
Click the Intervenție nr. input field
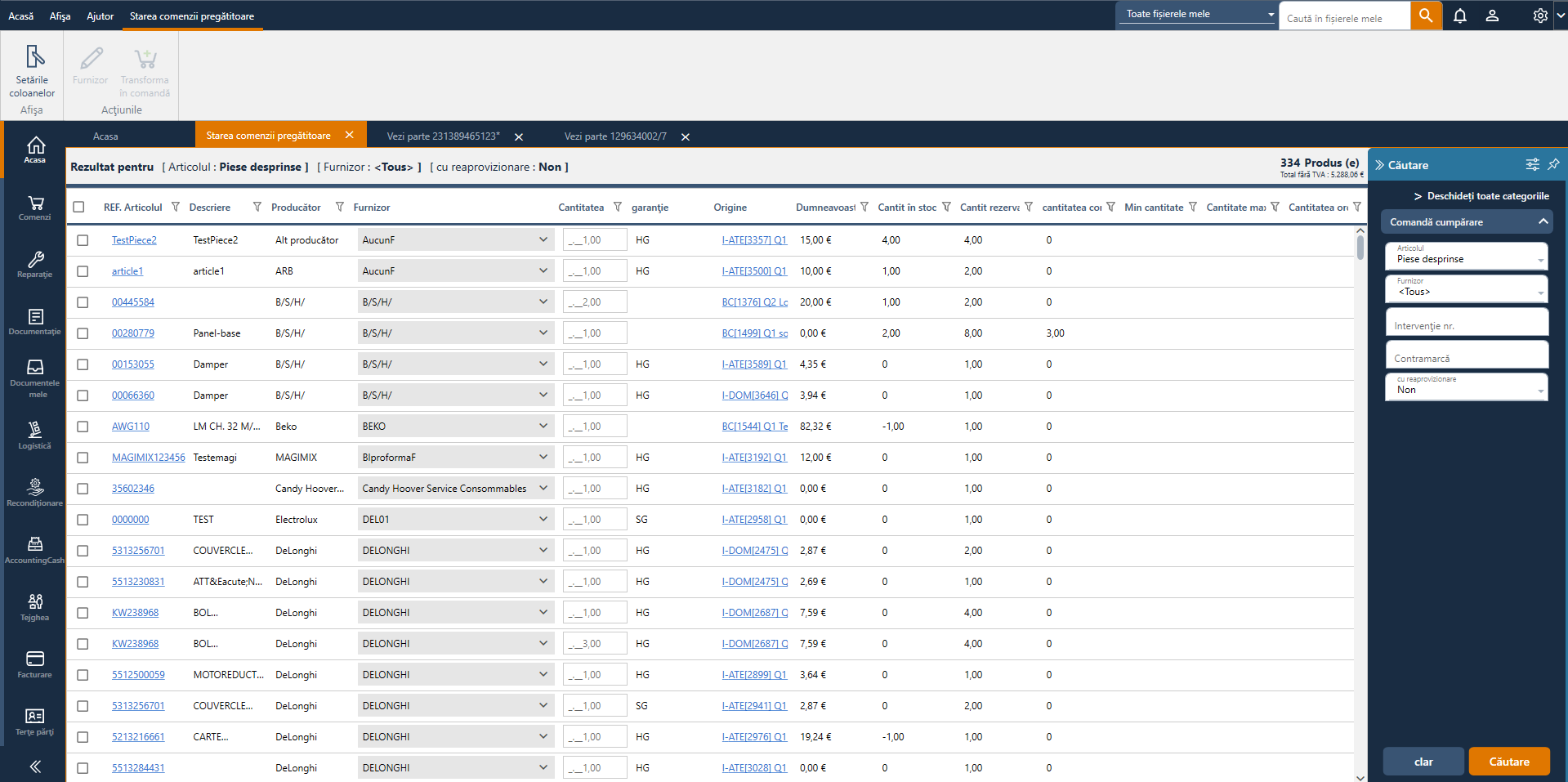point(1467,322)
